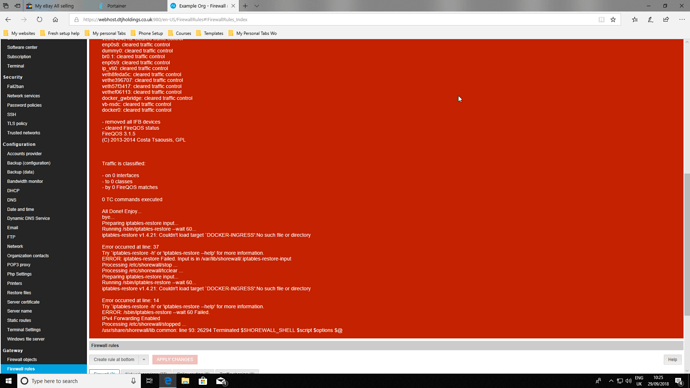Open the reading view icon
Screen dimensions: 690x388
[x=601, y=19]
